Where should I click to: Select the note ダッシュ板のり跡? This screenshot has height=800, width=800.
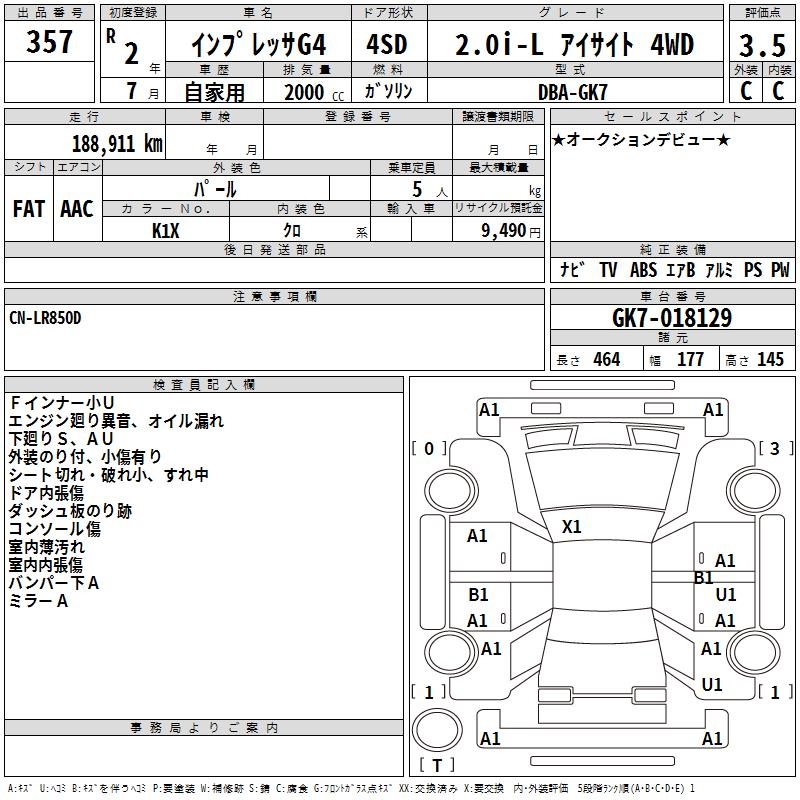point(70,511)
